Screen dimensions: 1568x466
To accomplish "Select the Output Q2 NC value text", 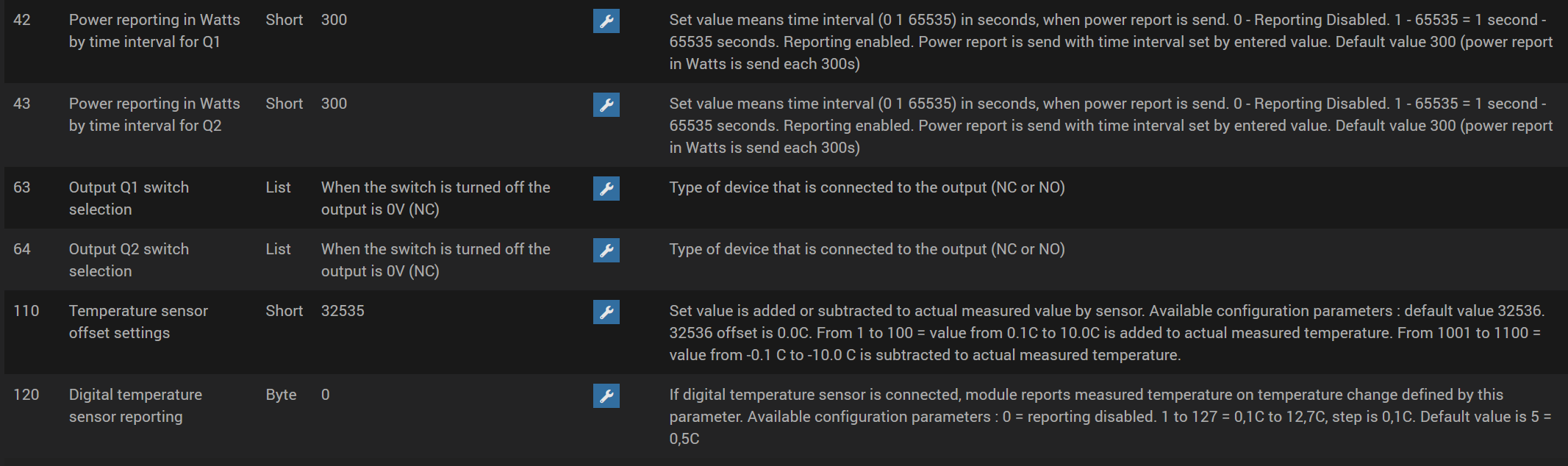I will pyautogui.click(x=435, y=260).
